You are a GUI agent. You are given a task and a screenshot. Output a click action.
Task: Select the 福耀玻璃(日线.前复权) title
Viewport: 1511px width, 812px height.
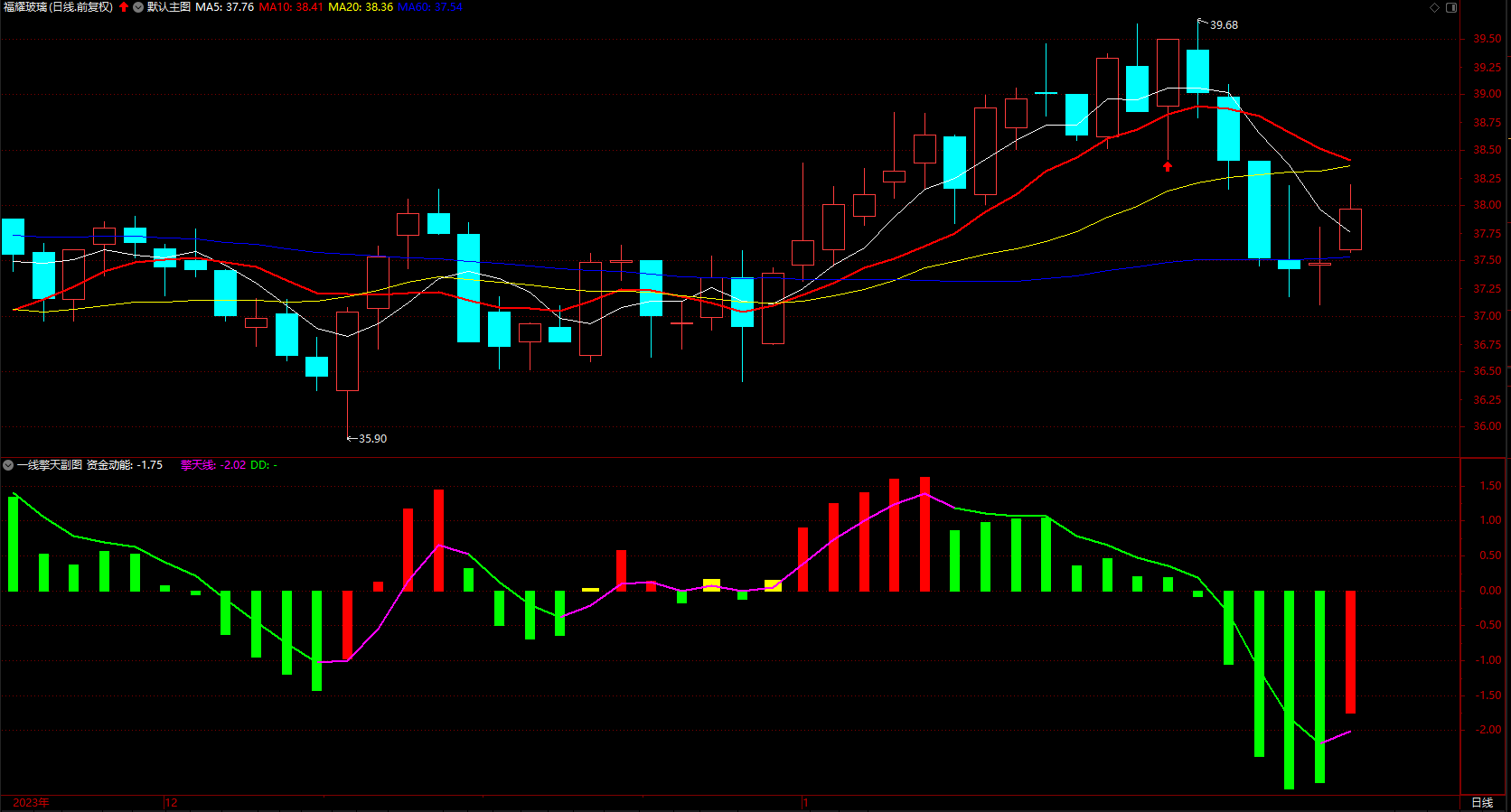tap(59, 7)
